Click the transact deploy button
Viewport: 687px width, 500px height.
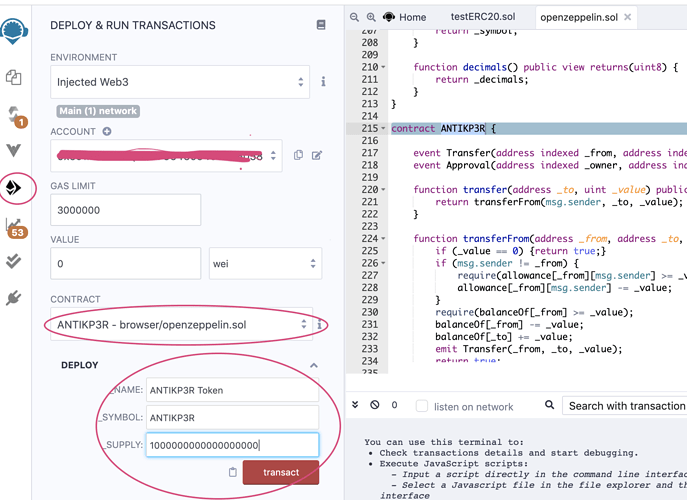[281, 472]
